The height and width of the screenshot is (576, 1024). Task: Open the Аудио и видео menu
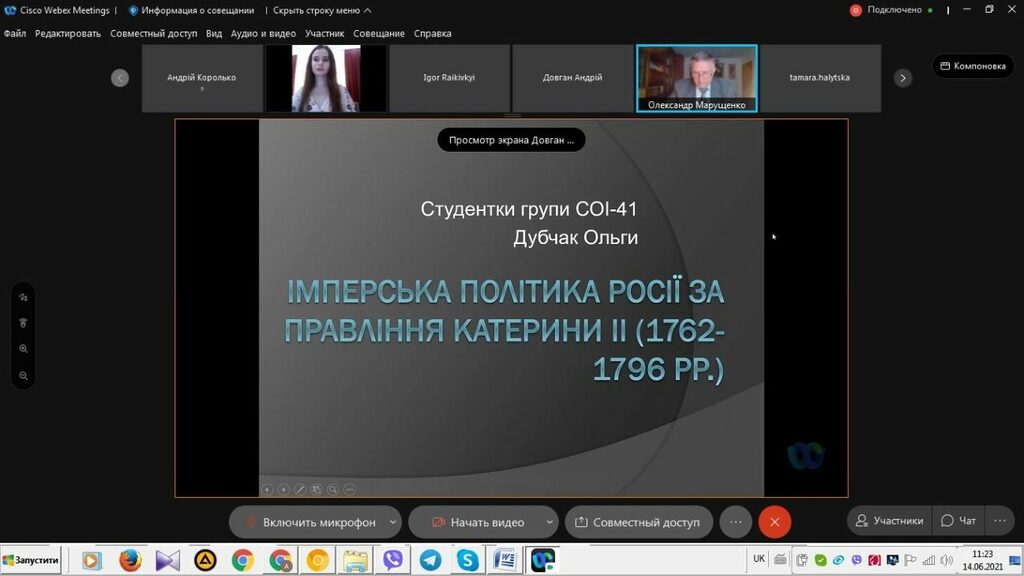tap(263, 33)
